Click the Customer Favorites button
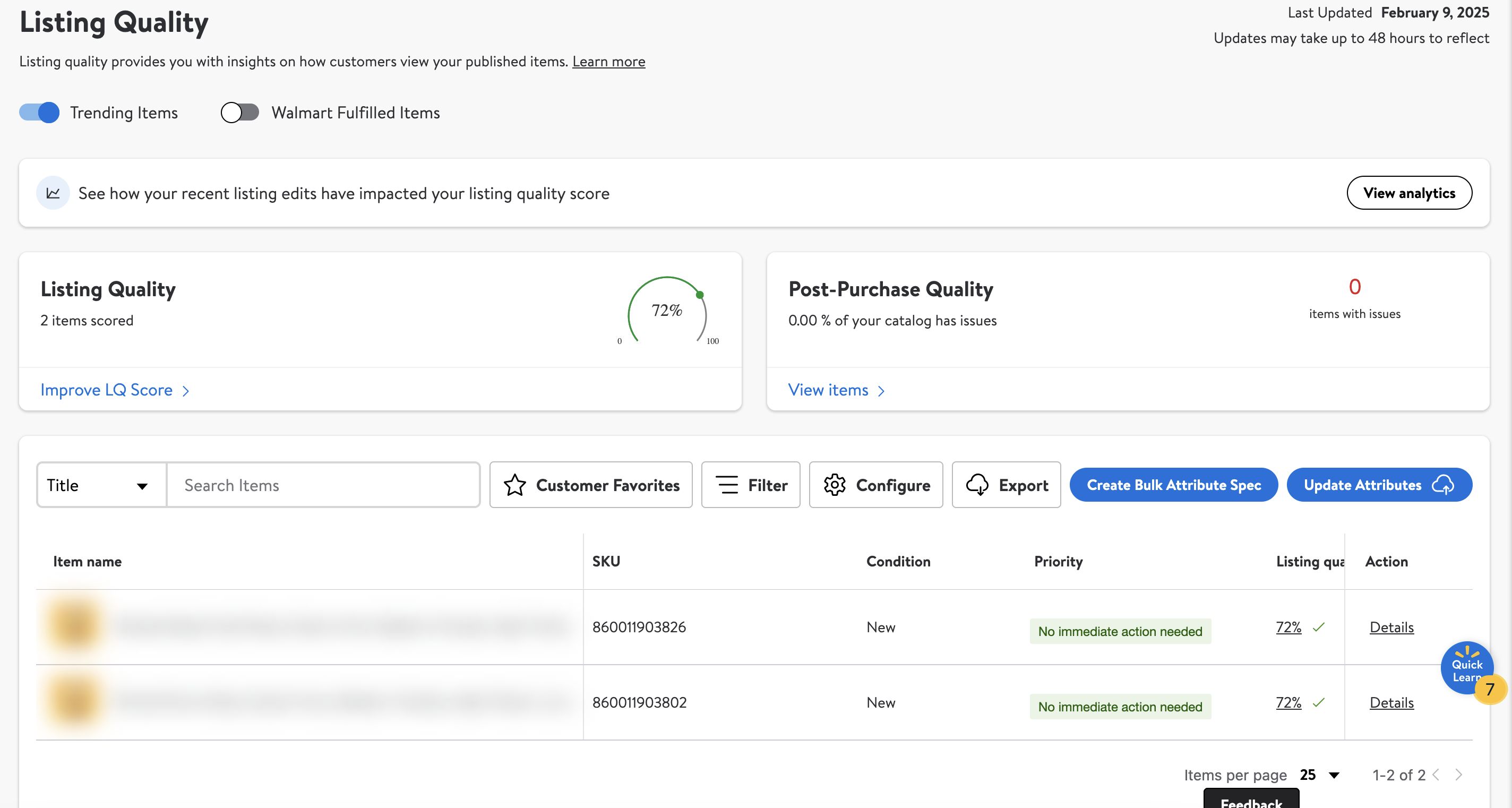 point(591,485)
